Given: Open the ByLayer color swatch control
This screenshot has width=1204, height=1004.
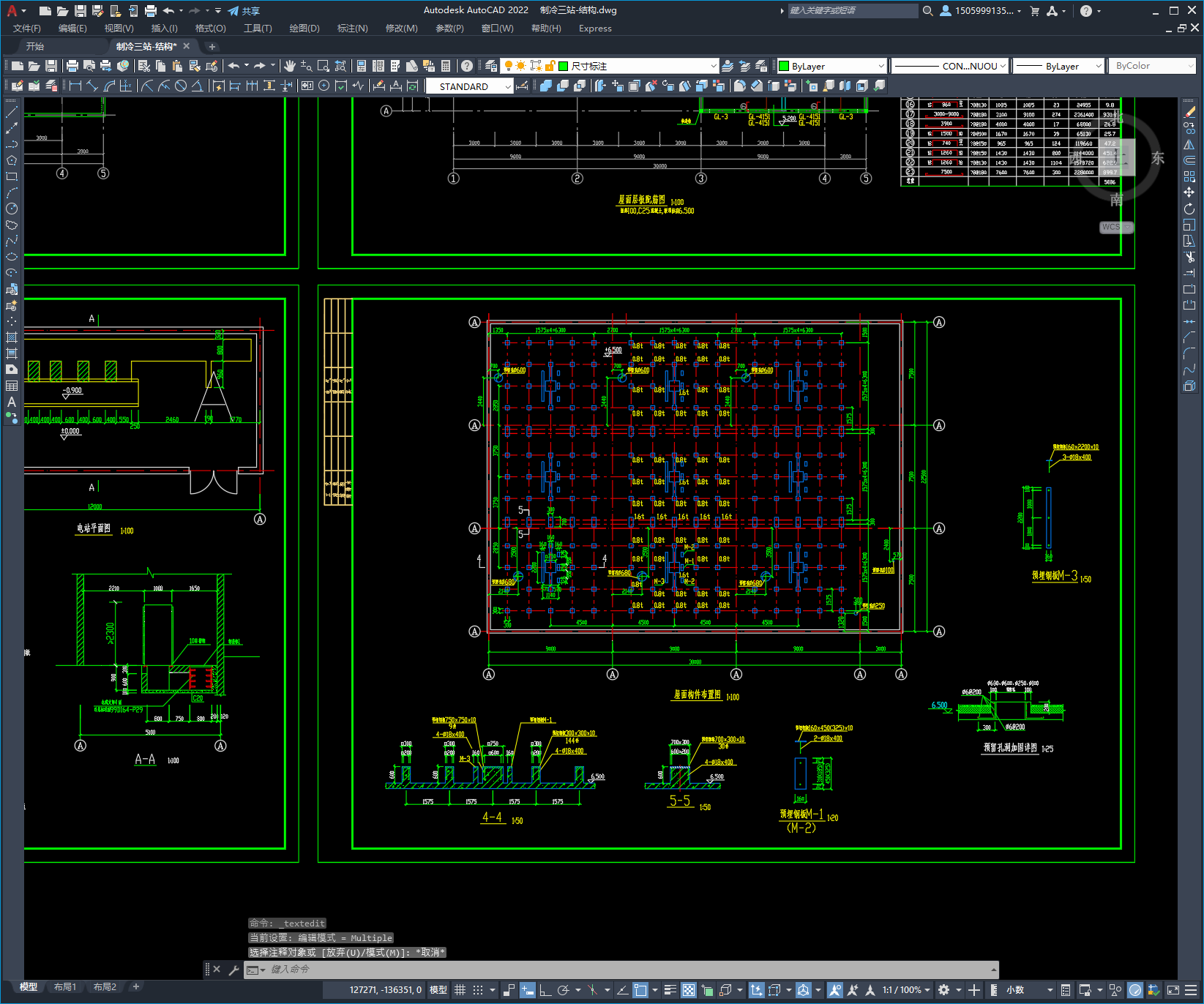Looking at the screenshot, I should (831, 66).
